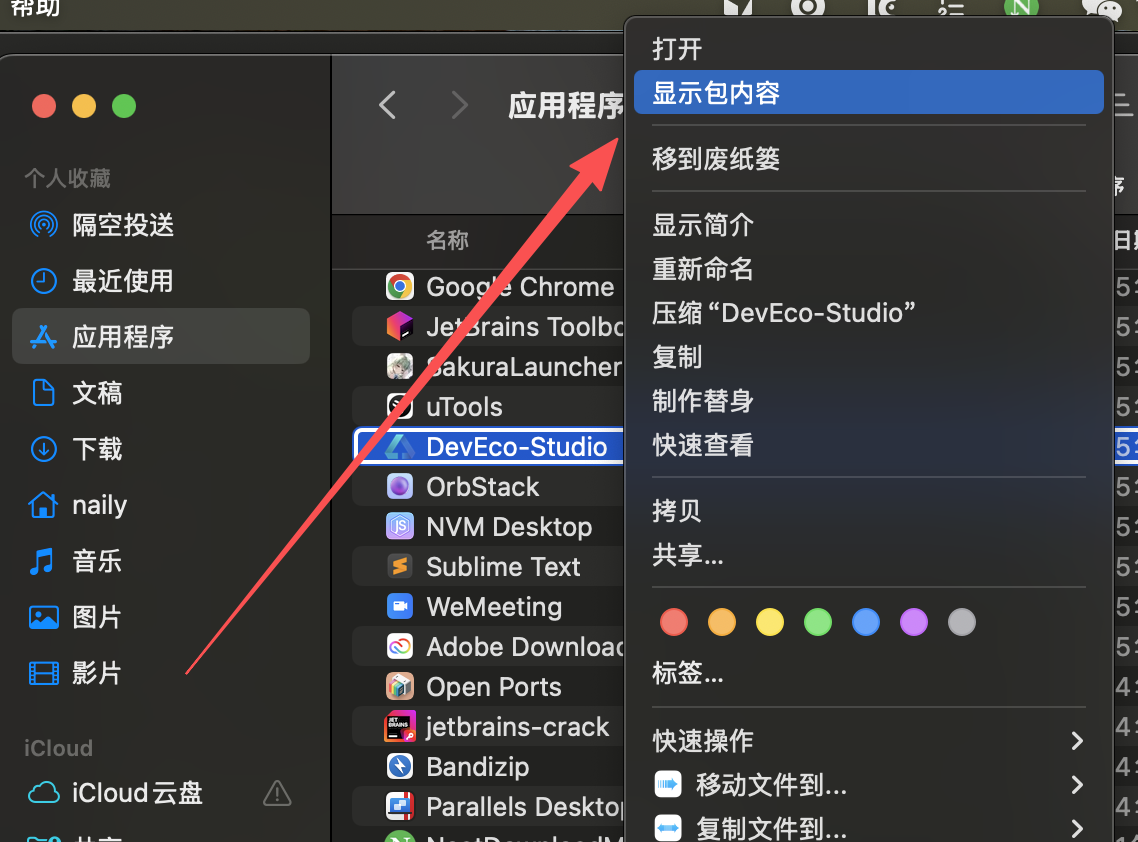Click the OrbStack app icon

(400, 487)
